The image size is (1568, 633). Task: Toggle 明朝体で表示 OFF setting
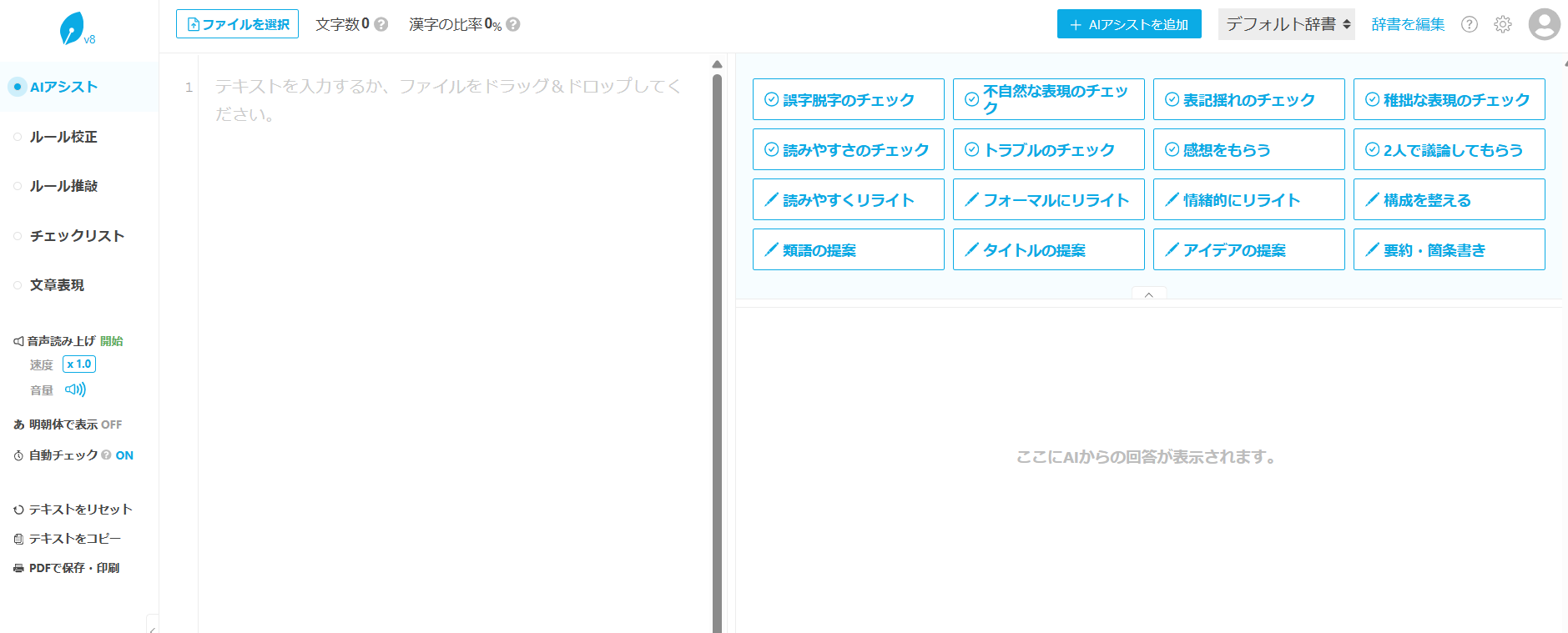click(111, 425)
